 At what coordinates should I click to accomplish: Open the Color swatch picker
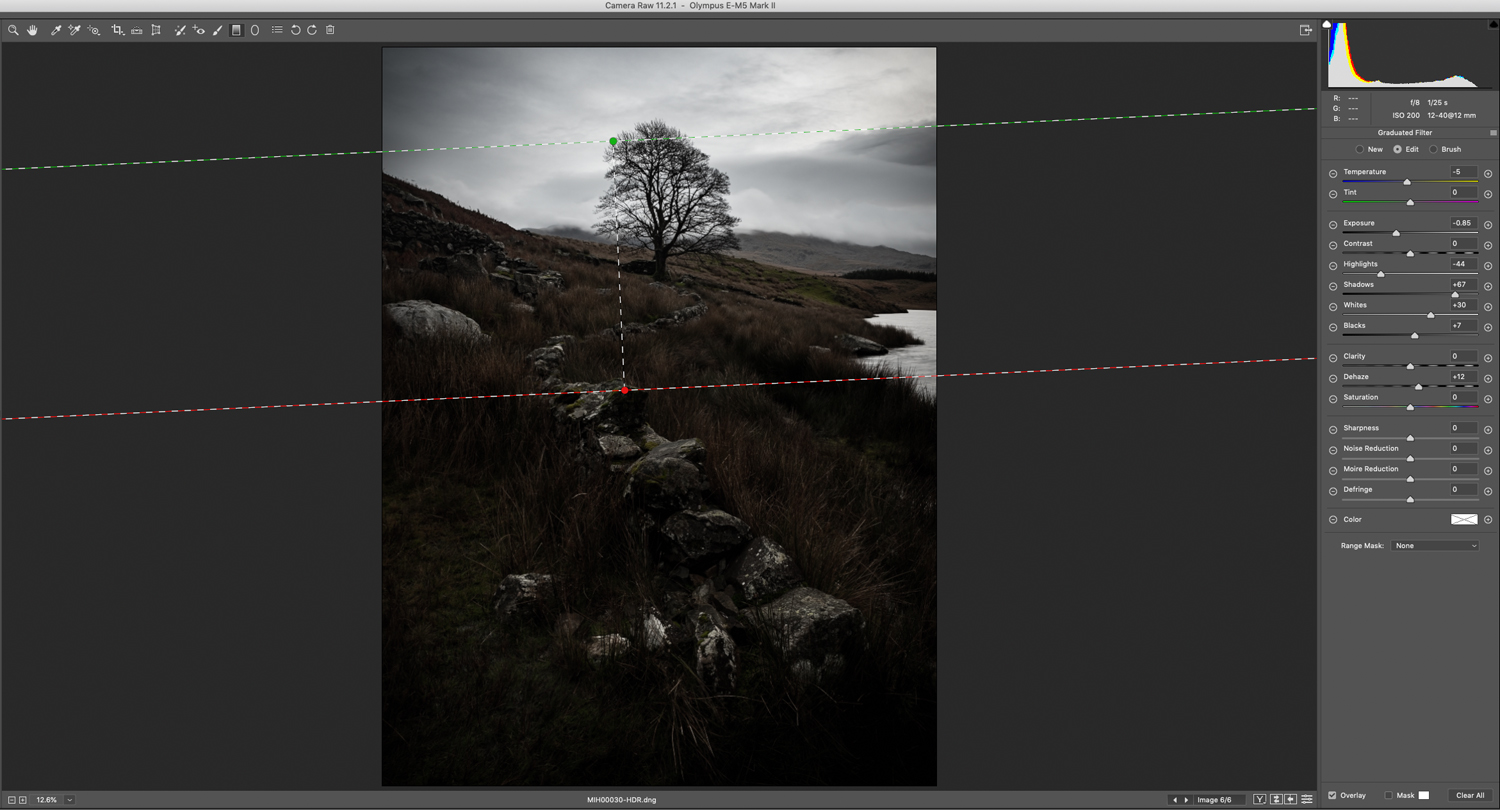pyautogui.click(x=1464, y=520)
